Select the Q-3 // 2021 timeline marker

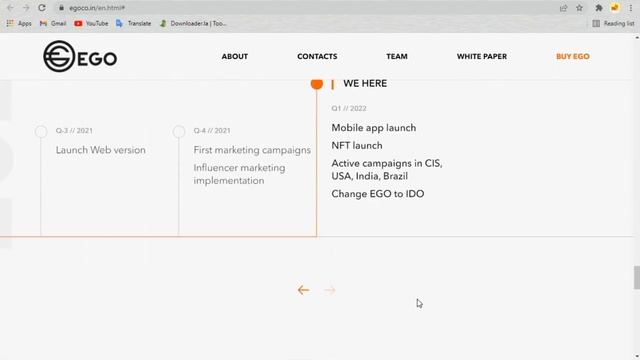point(41,131)
